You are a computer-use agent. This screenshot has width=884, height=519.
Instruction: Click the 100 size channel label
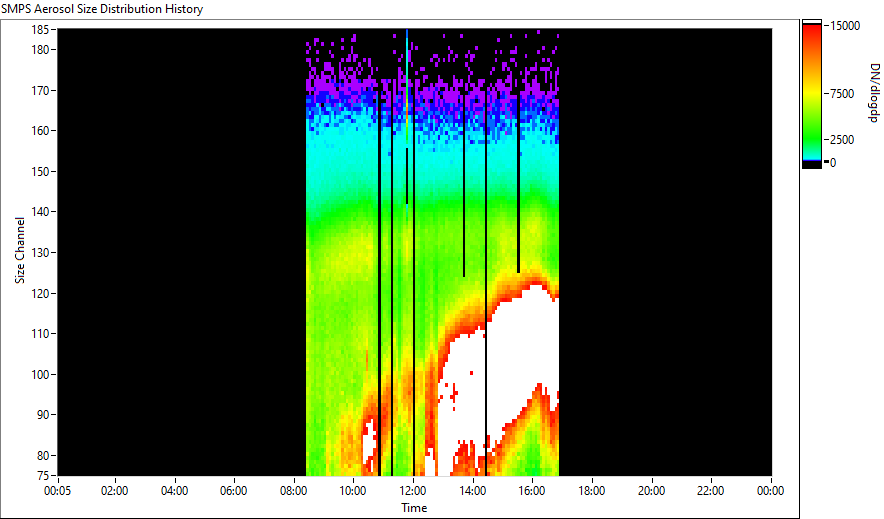pyautogui.click(x=41, y=374)
